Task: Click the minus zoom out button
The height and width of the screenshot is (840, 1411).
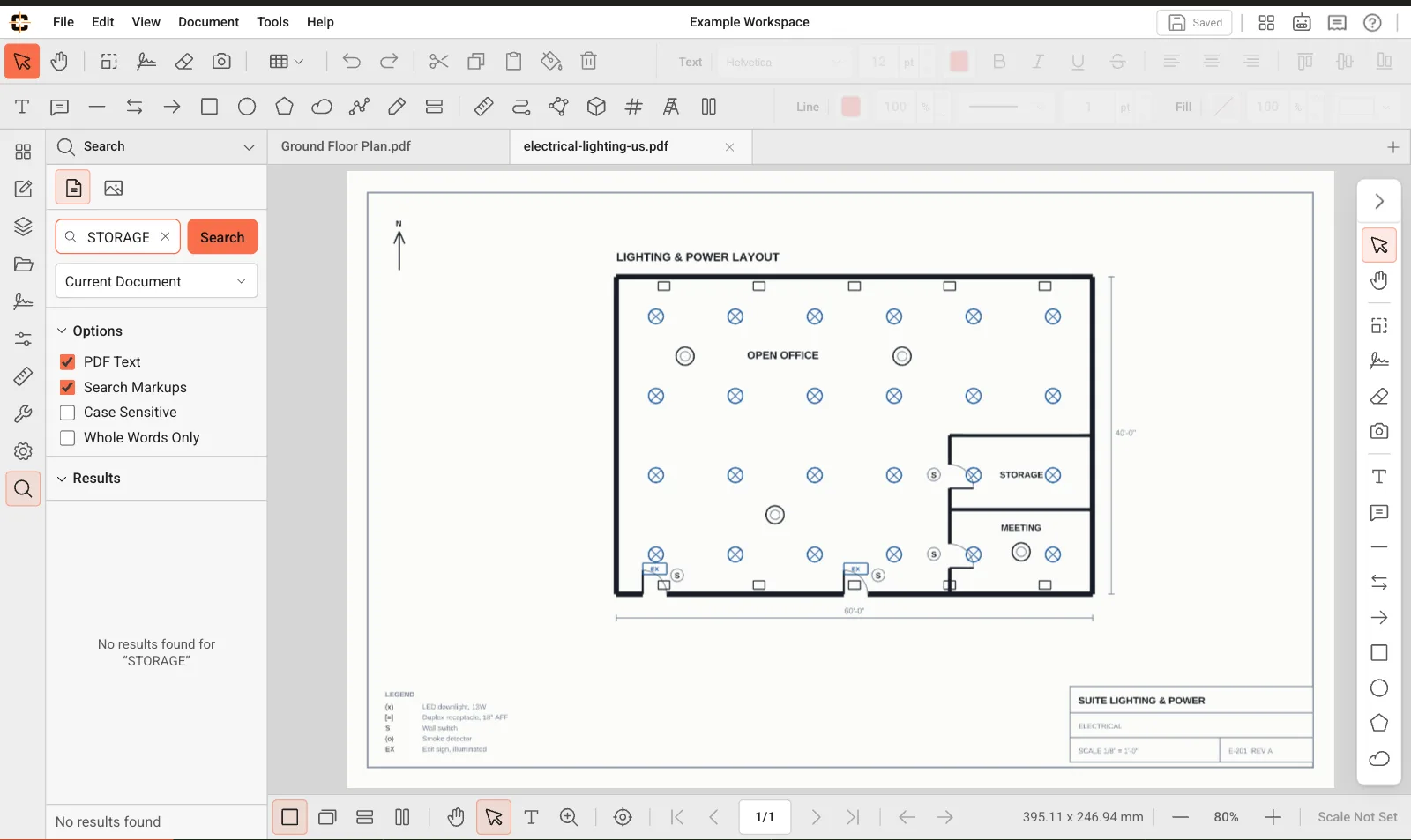Action: click(x=1180, y=818)
